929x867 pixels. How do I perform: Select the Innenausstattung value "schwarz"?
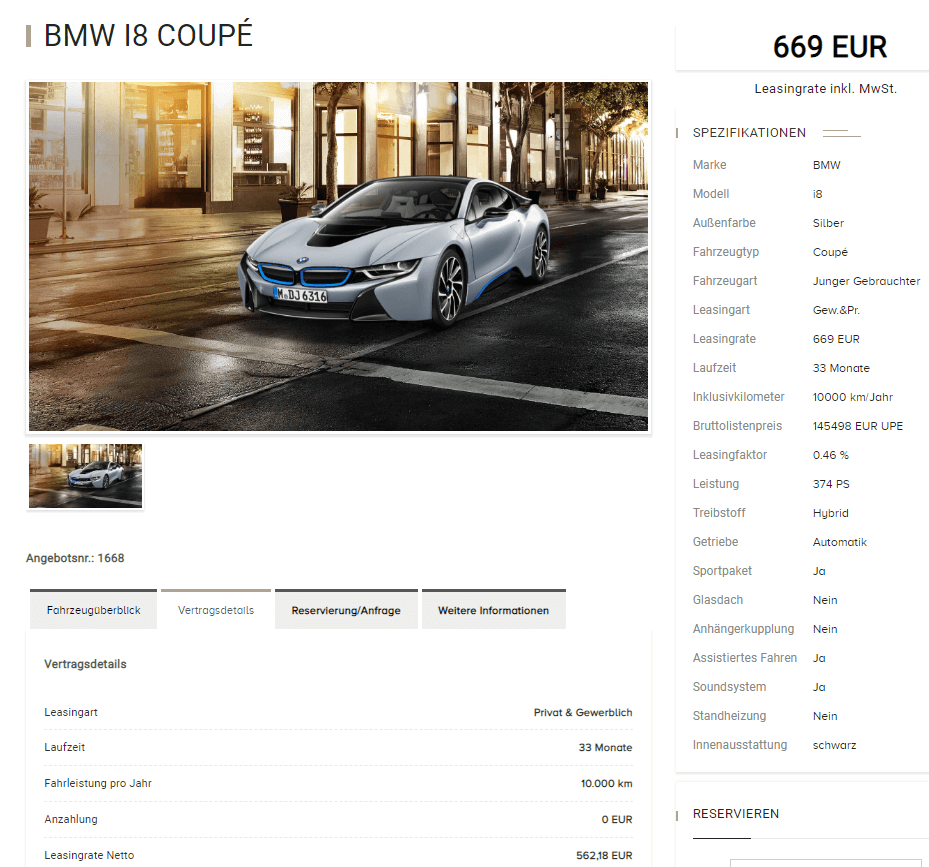834,746
